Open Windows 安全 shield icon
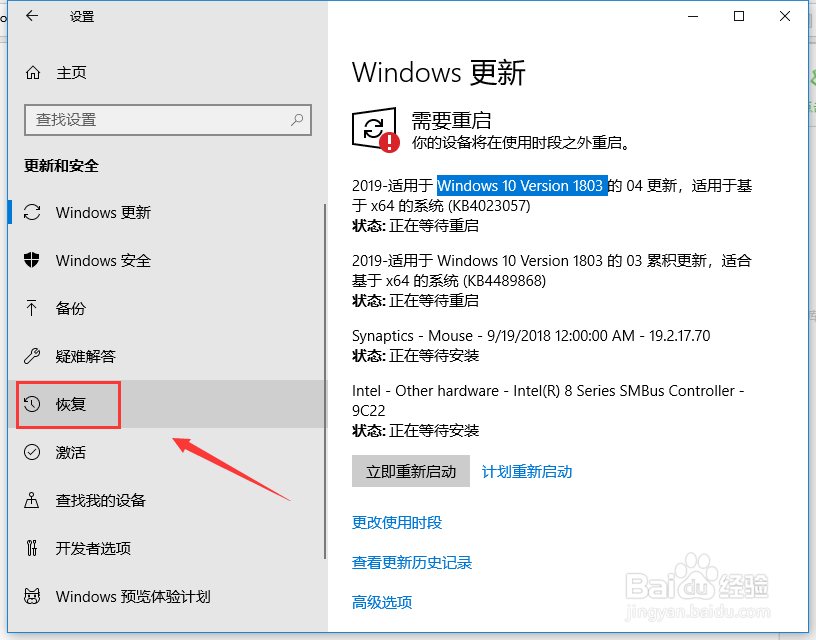The height and width of the screenshot is (640, 816). [x=32, y=260]
